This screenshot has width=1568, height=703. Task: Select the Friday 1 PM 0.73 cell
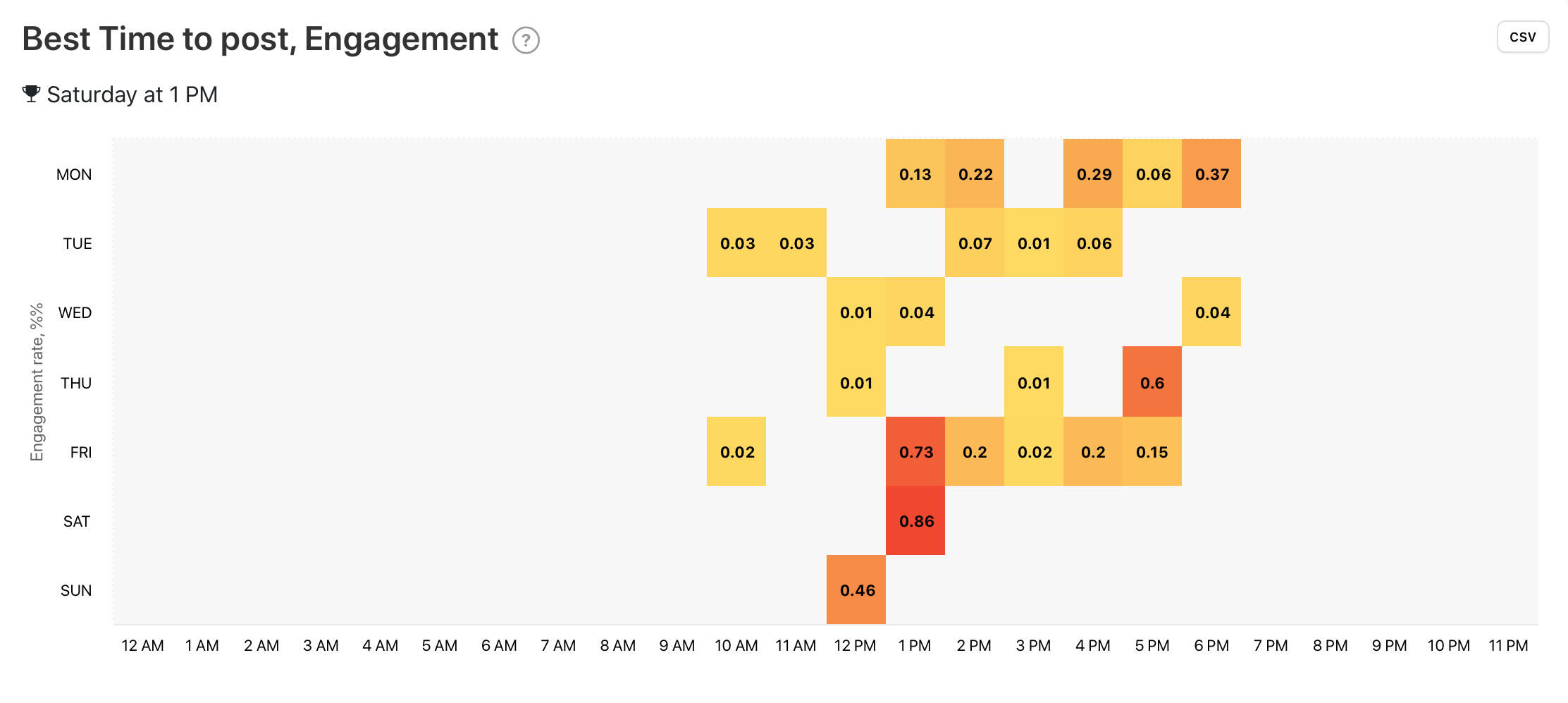click(x=915, y=452)
